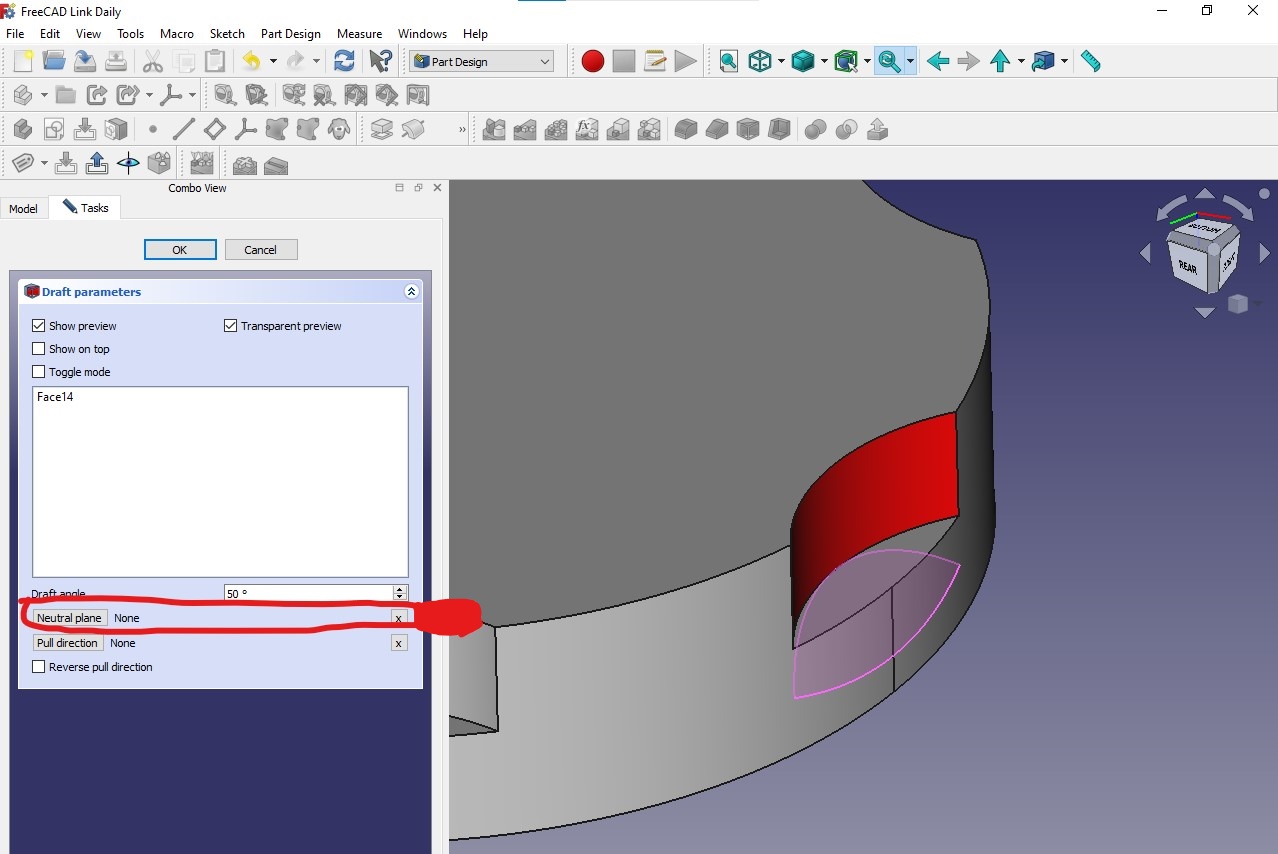Screen dimensions: 1278x854
Task: Open the Undo history dropdown arrow
Action: [273, 61]
